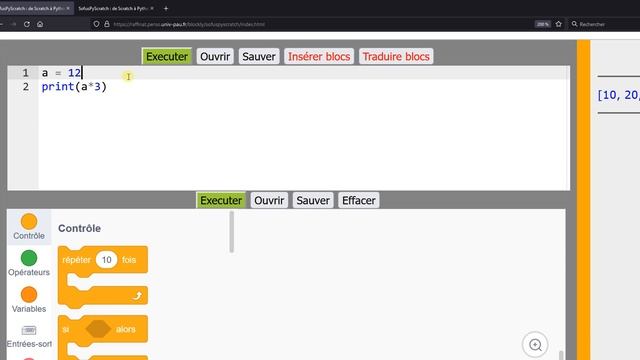The image size is (640, 360).
Task: Go to the browser home page
Action: pyautogui.click(x=40, y=24)
